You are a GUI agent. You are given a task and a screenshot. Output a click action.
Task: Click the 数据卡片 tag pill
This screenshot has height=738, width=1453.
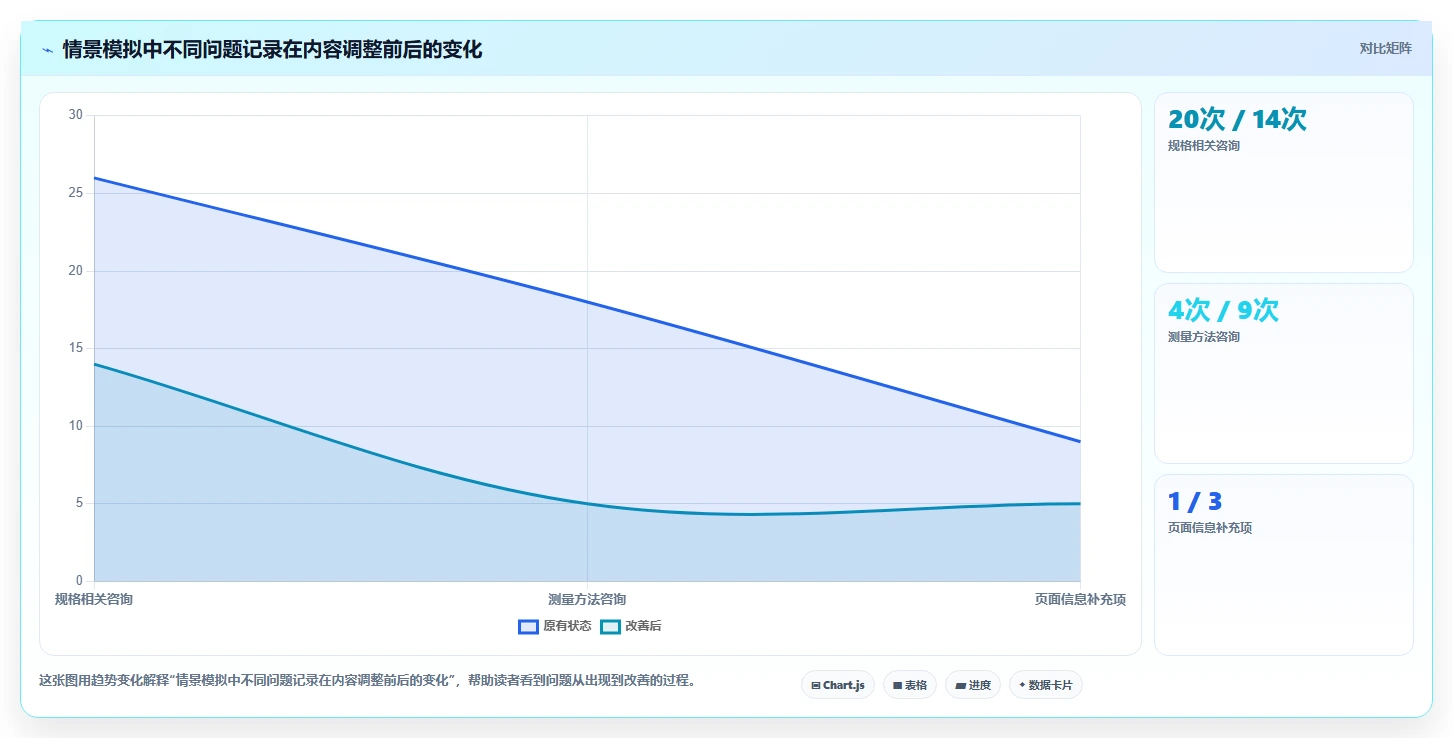[x=1046, y=685]
